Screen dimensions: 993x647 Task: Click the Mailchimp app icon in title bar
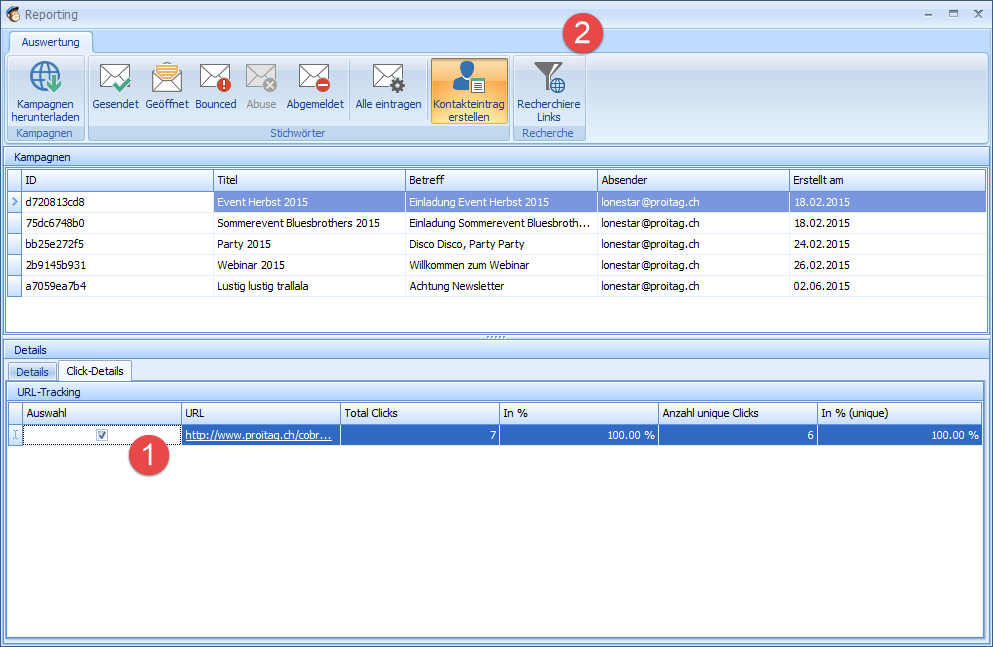coord(15,15)
